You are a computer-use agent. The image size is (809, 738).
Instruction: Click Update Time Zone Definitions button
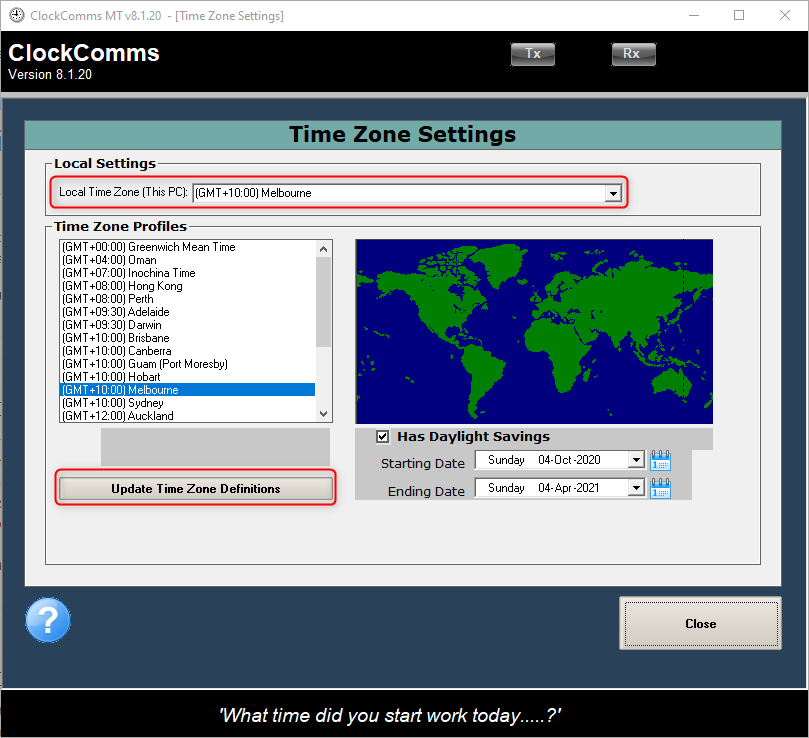[196, 489]
